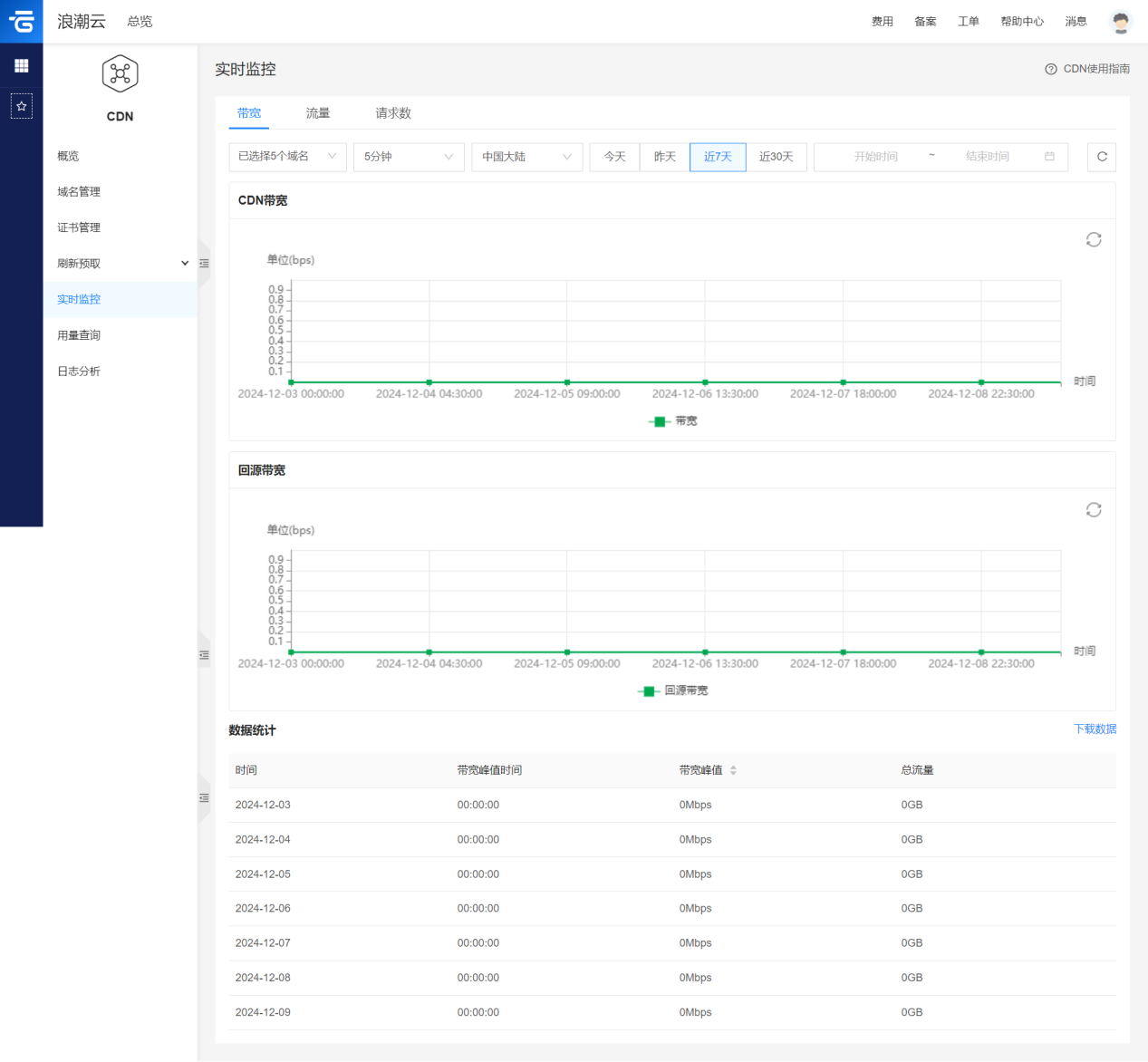Select the 近7天 time range
Screen dimensions: 1148x1062
(718, 157)
